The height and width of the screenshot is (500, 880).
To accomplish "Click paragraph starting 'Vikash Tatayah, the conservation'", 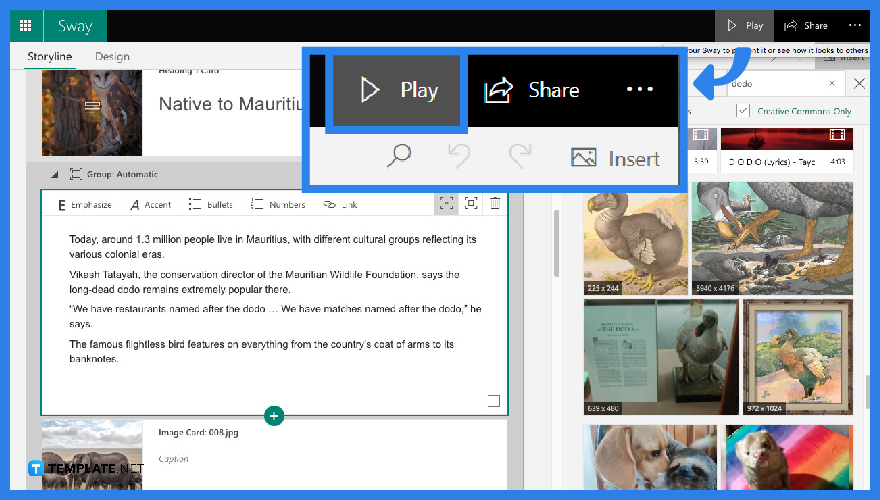I will [264, 282].
